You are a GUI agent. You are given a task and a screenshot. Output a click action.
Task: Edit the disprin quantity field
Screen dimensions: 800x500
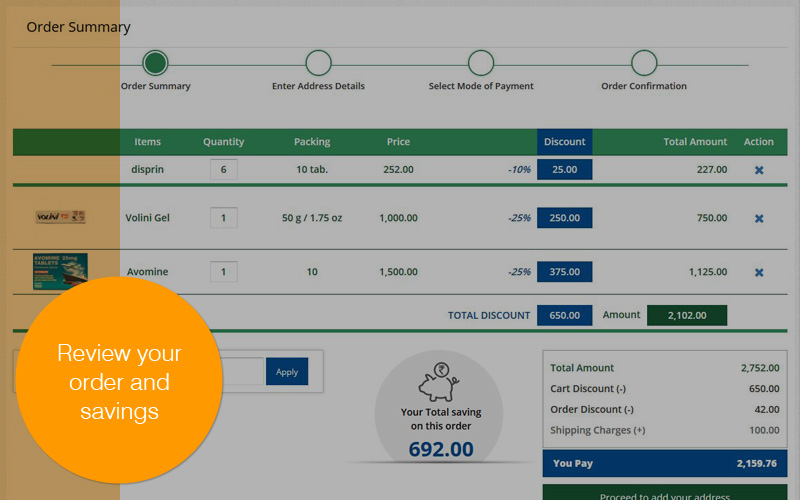coord(223,170)
